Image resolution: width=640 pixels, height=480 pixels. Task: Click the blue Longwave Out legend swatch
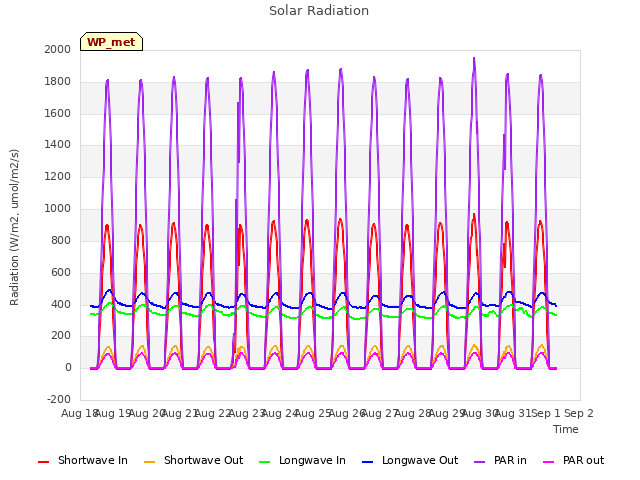[x=368, y=462]
